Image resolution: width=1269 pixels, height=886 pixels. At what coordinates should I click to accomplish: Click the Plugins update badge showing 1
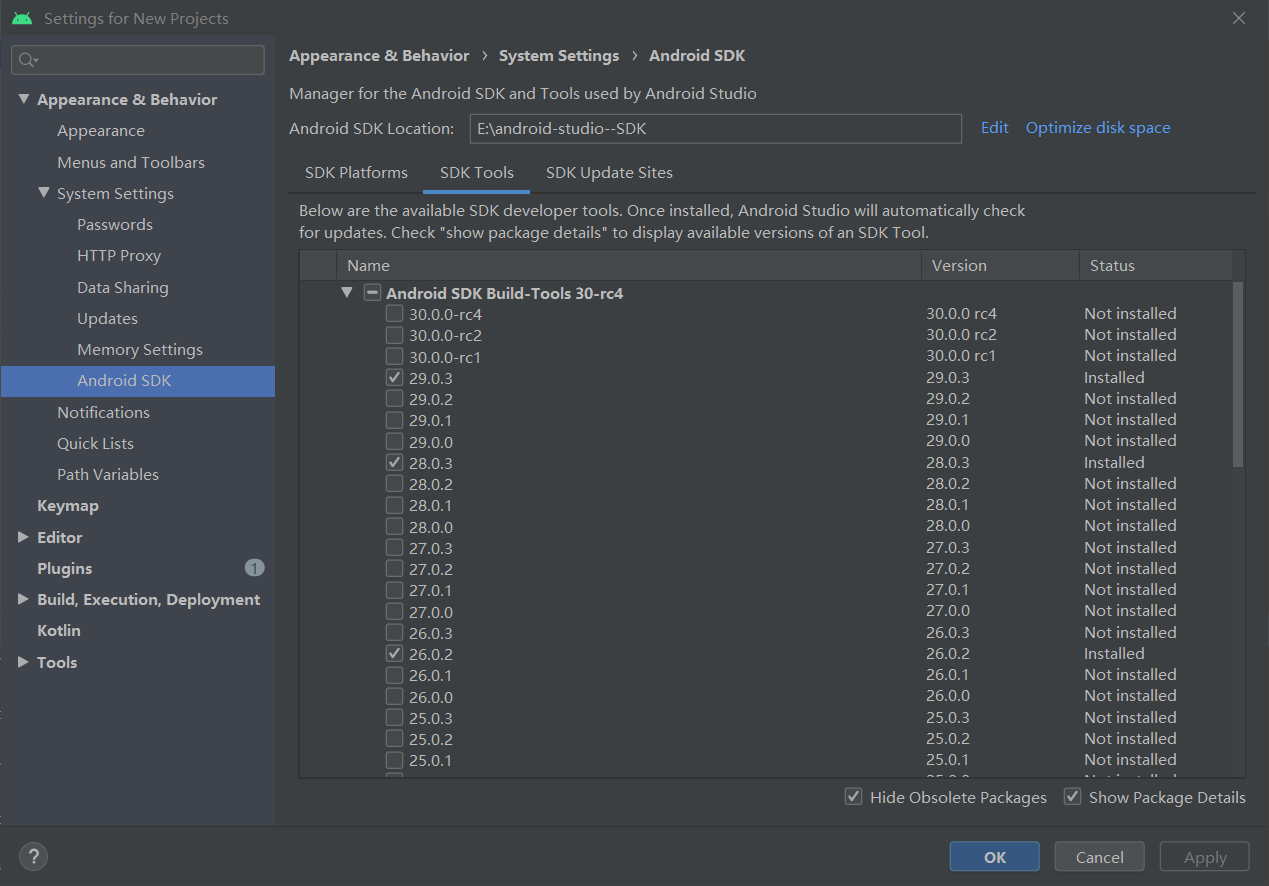pos(254,568)
